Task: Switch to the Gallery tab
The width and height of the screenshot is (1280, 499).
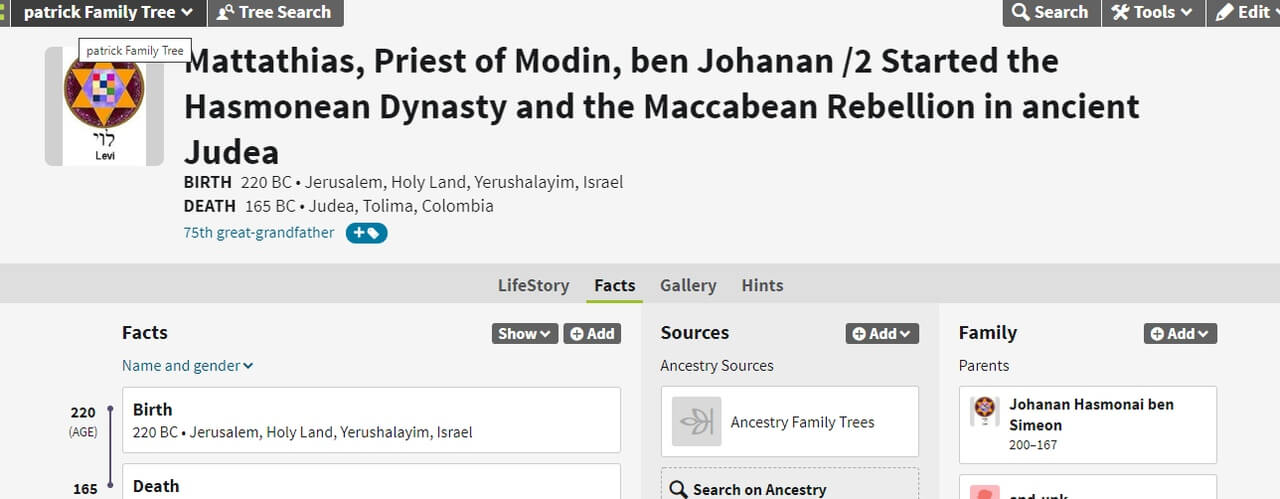Action: click(688, 285)
